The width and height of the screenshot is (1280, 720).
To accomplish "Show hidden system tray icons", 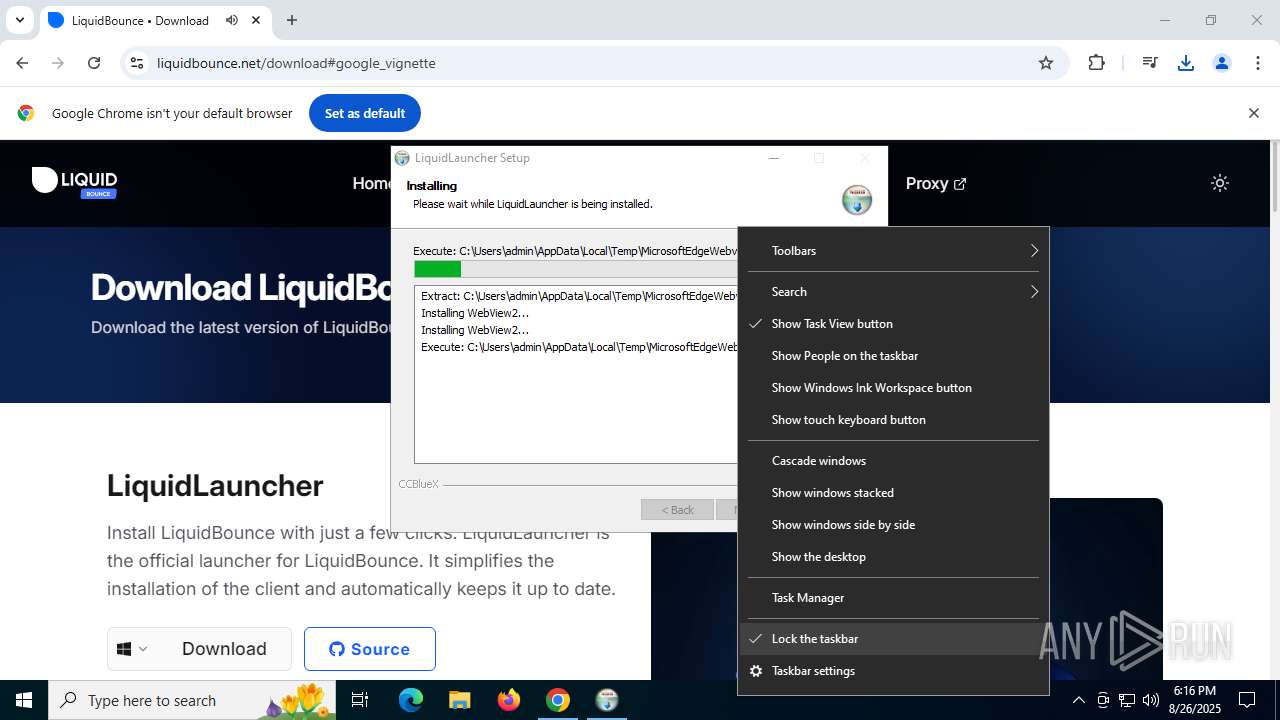I will [1078, 700].
